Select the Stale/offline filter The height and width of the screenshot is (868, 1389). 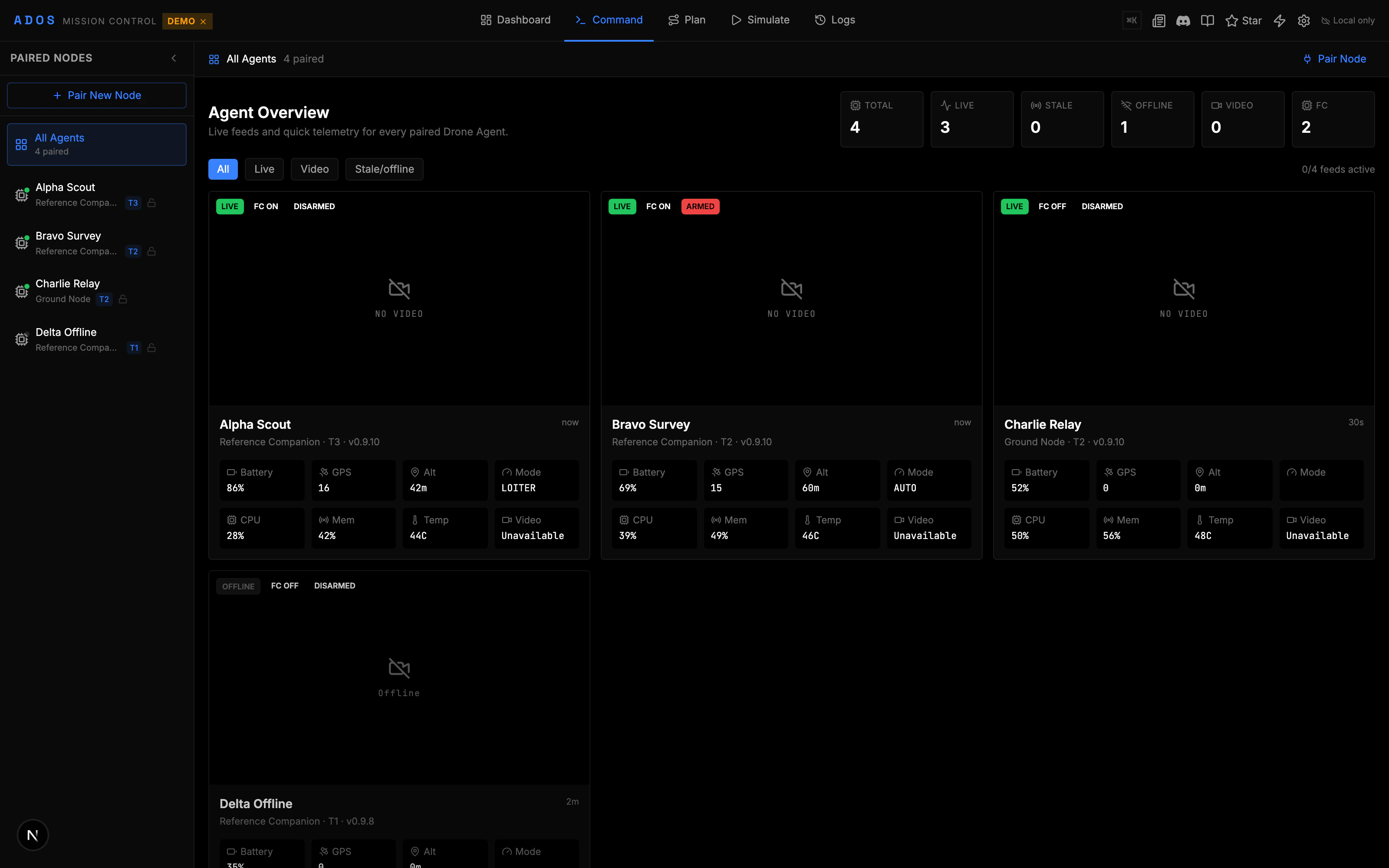pyautogui.click(x=384, y=169)
